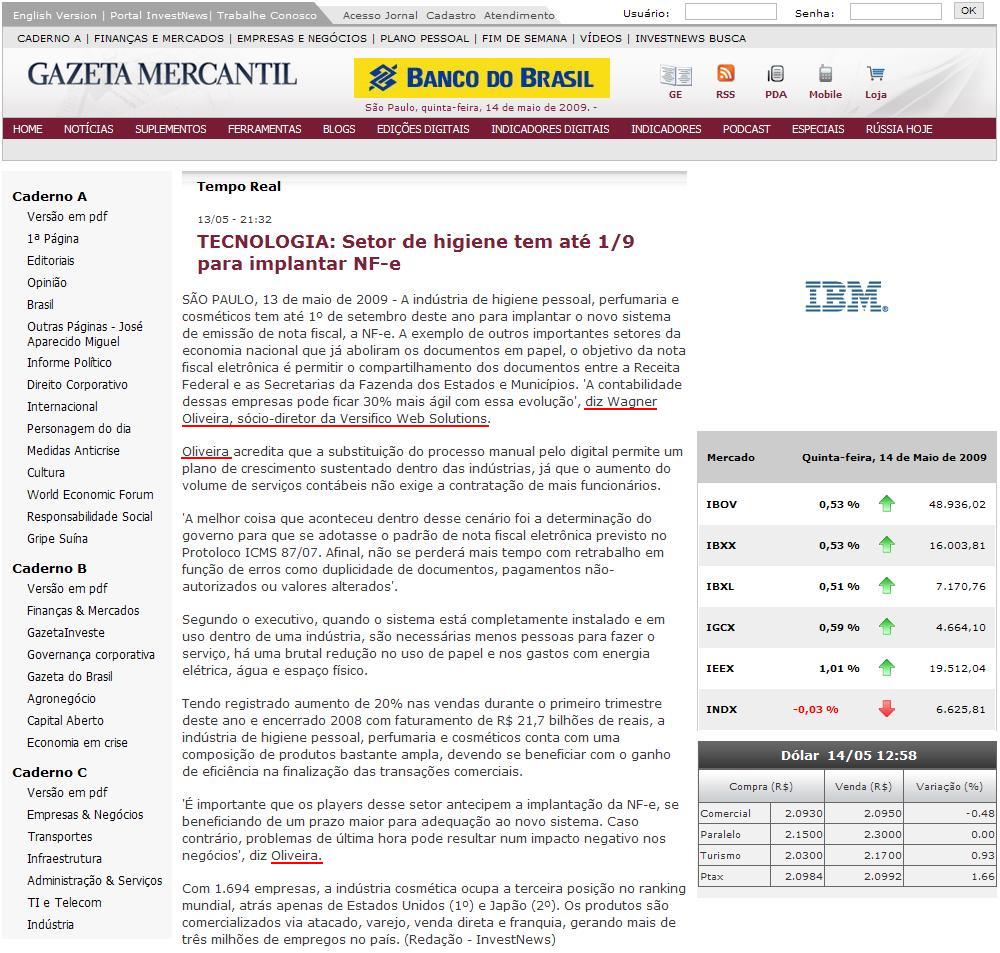Open the RSS feed icon
This screenshot has width=1000, height=953.
[x=725, y=74]
